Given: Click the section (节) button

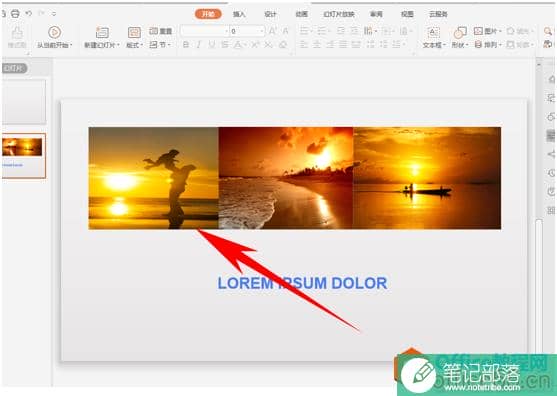Looking at the screenshot, I should 160,45.
